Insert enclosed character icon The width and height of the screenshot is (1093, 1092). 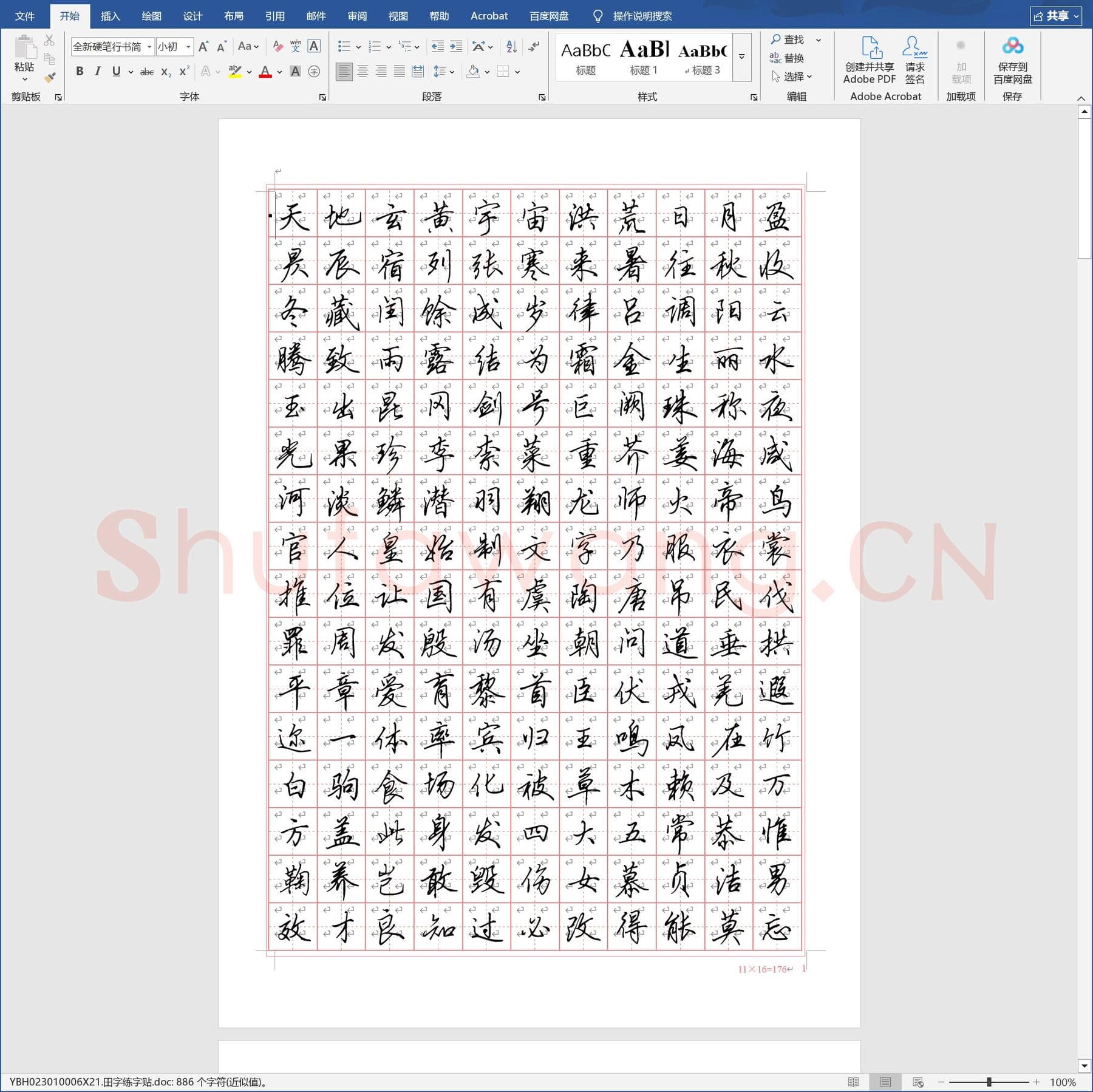tap(314, 72)
